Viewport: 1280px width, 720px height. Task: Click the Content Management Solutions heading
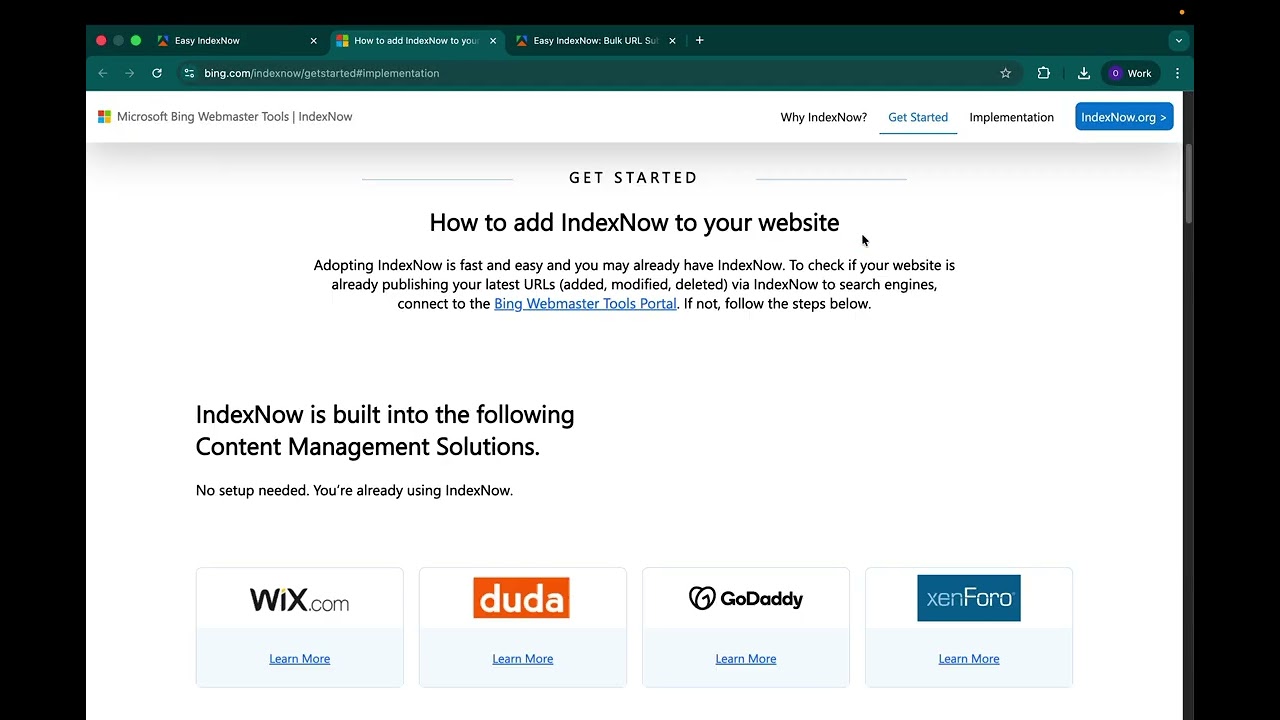[x=385, y=431]
